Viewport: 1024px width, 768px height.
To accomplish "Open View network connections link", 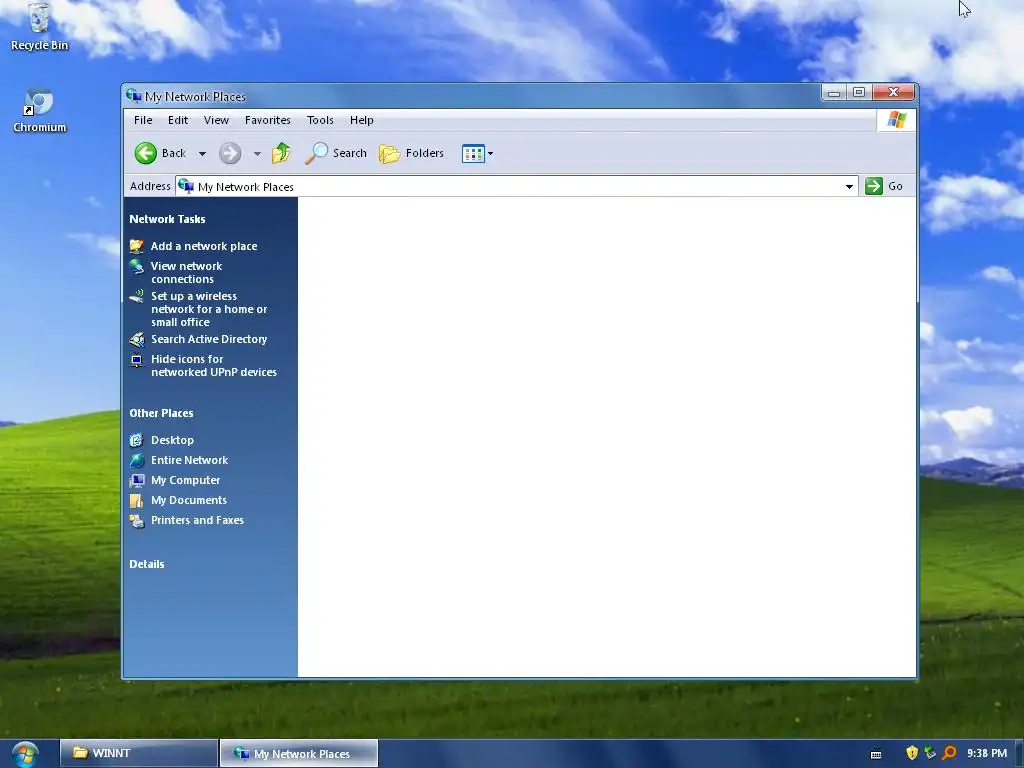I will pyautogui.click(x=186, y=272).
